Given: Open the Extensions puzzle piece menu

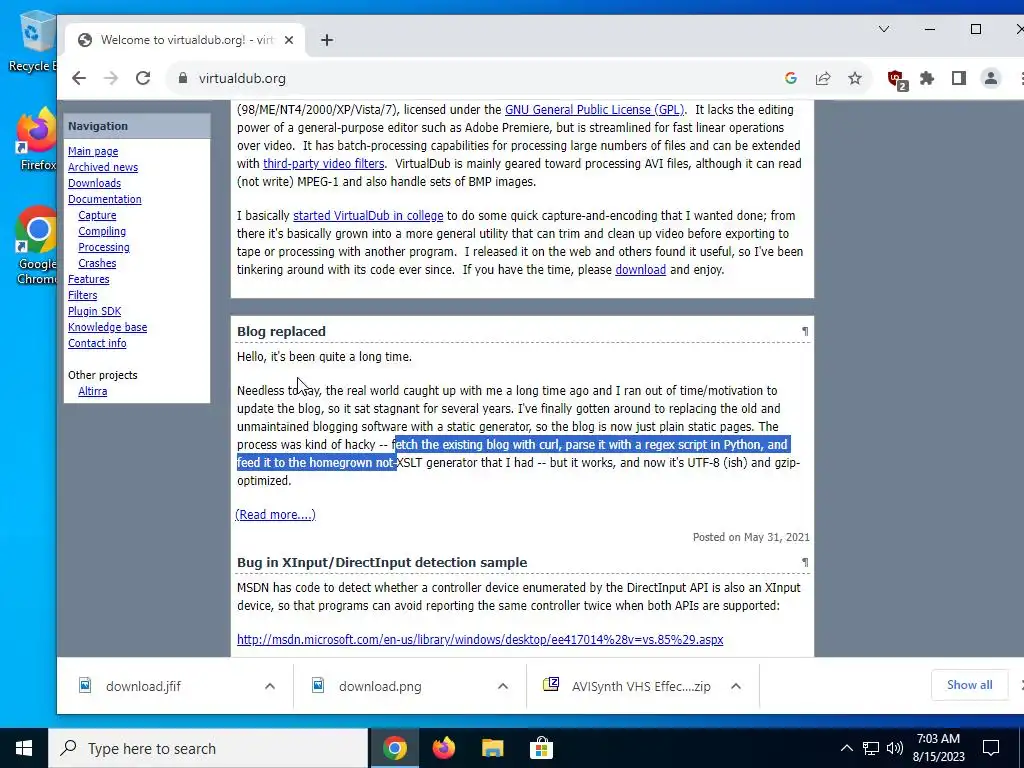Looking at the screenshot, I should coord(927,78).
